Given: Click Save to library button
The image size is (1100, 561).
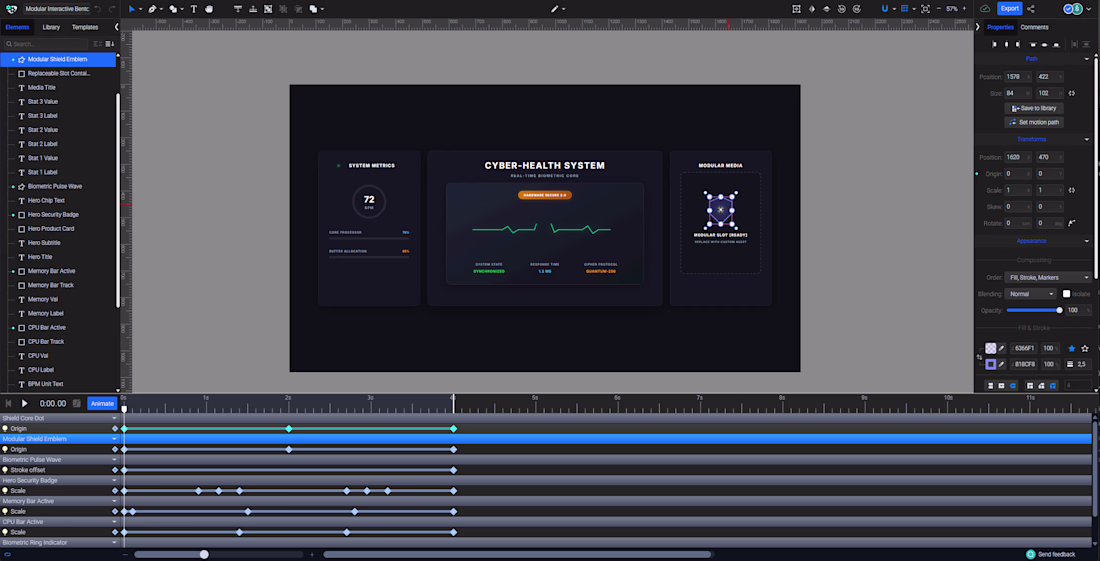Looking at the screenshot, I should point(1034,108).
